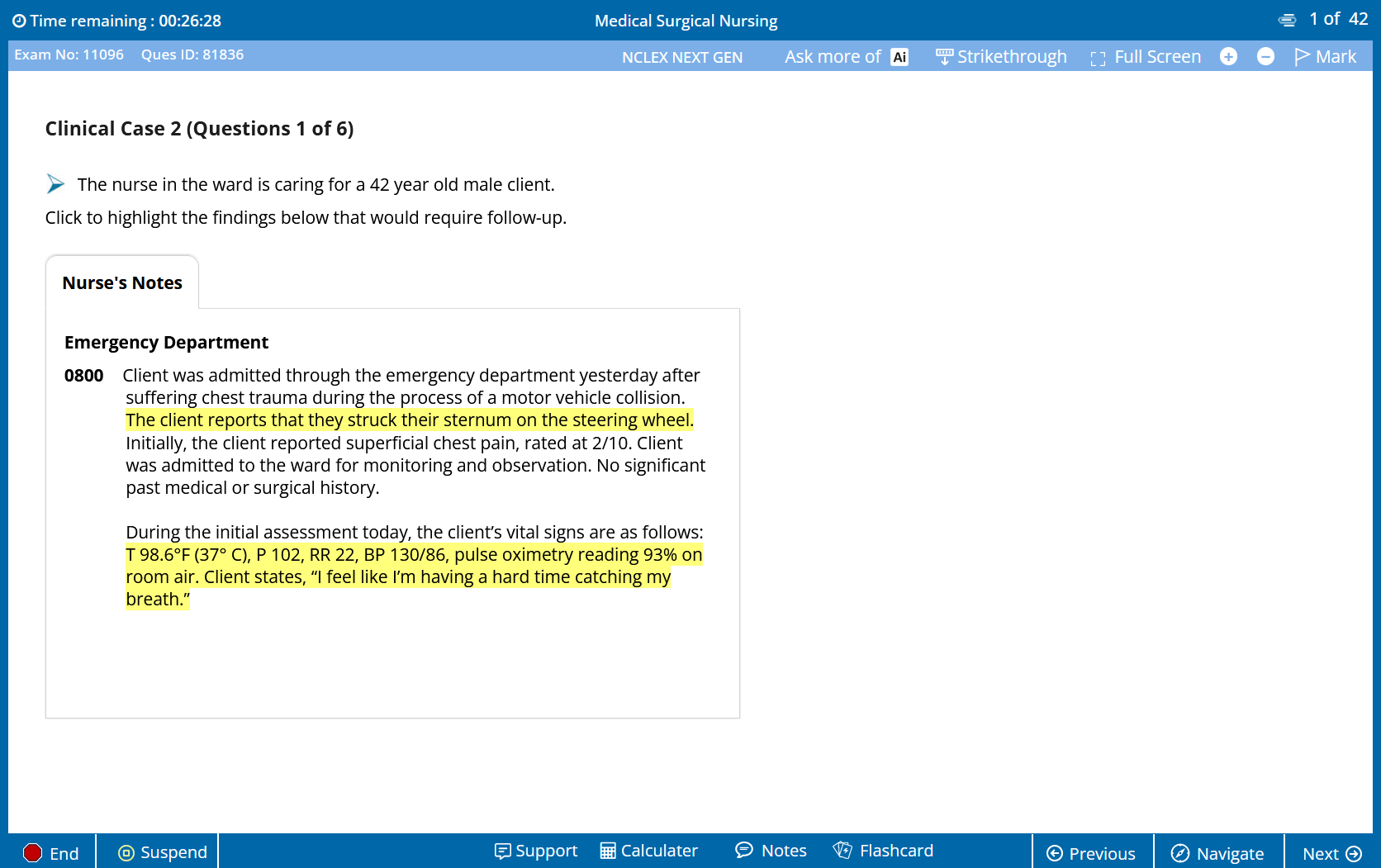Screen dimensions: 1381x868
Task: Click the red End stop icon
Action: click(32, 853)
